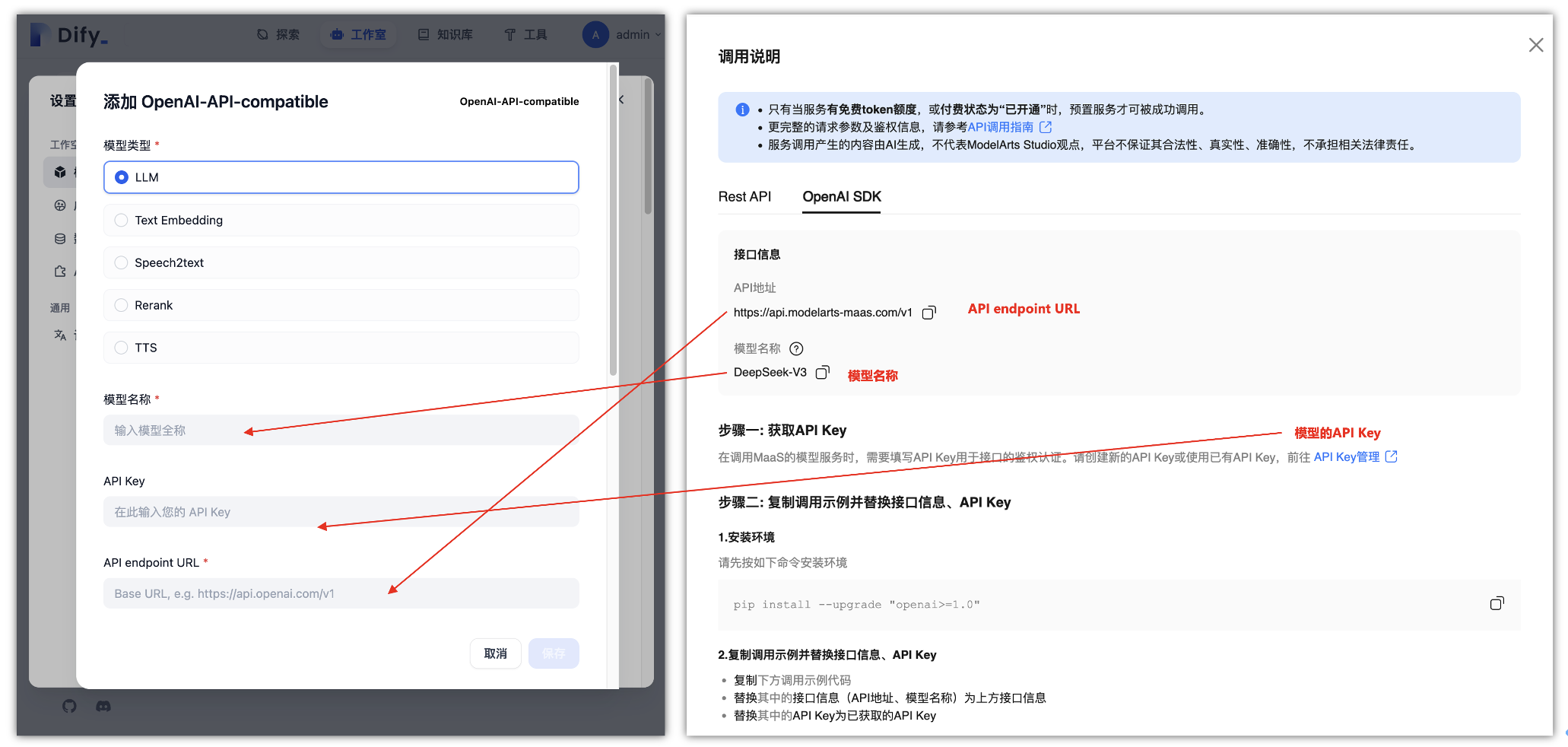Screen dimensions: 1568x747
Task: Open the 知识库 knowledge navigation item
Action: pos(446,35)
